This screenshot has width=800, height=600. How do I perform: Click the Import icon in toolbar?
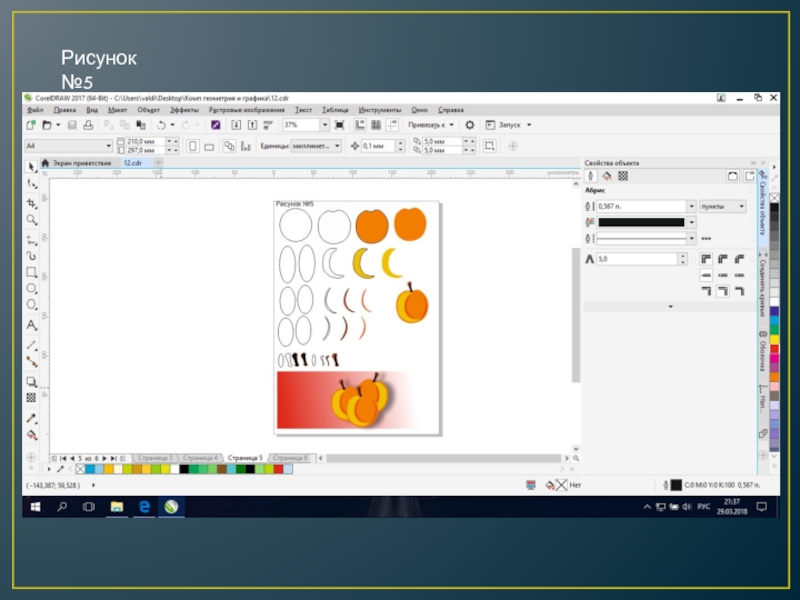pyautogui.click(x=236, y=125)
